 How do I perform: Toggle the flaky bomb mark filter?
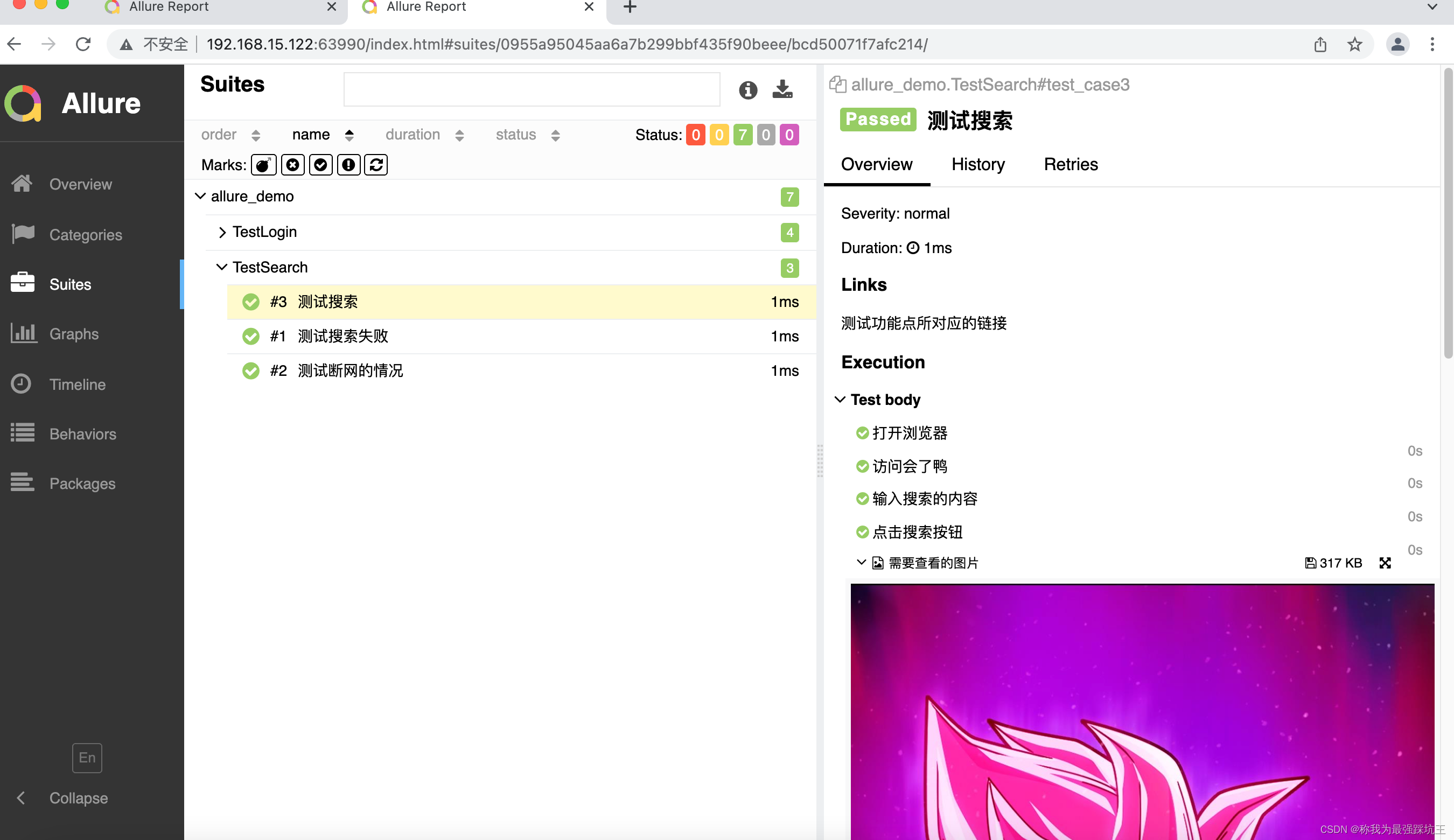click(263, 164)
